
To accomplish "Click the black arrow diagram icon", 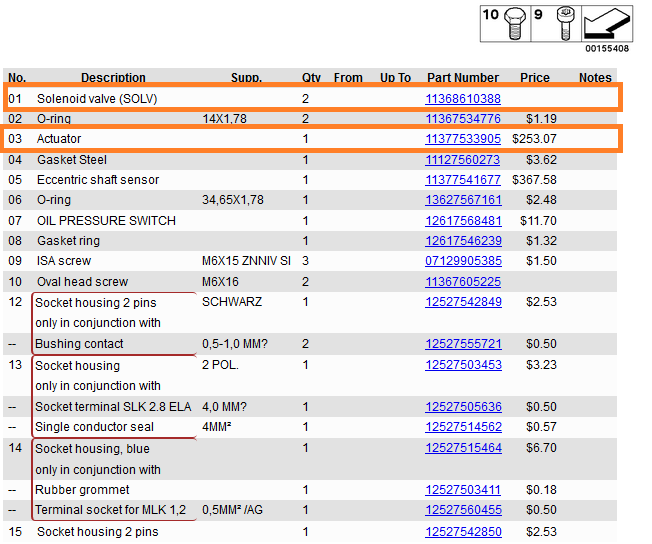I will [606, 21].
